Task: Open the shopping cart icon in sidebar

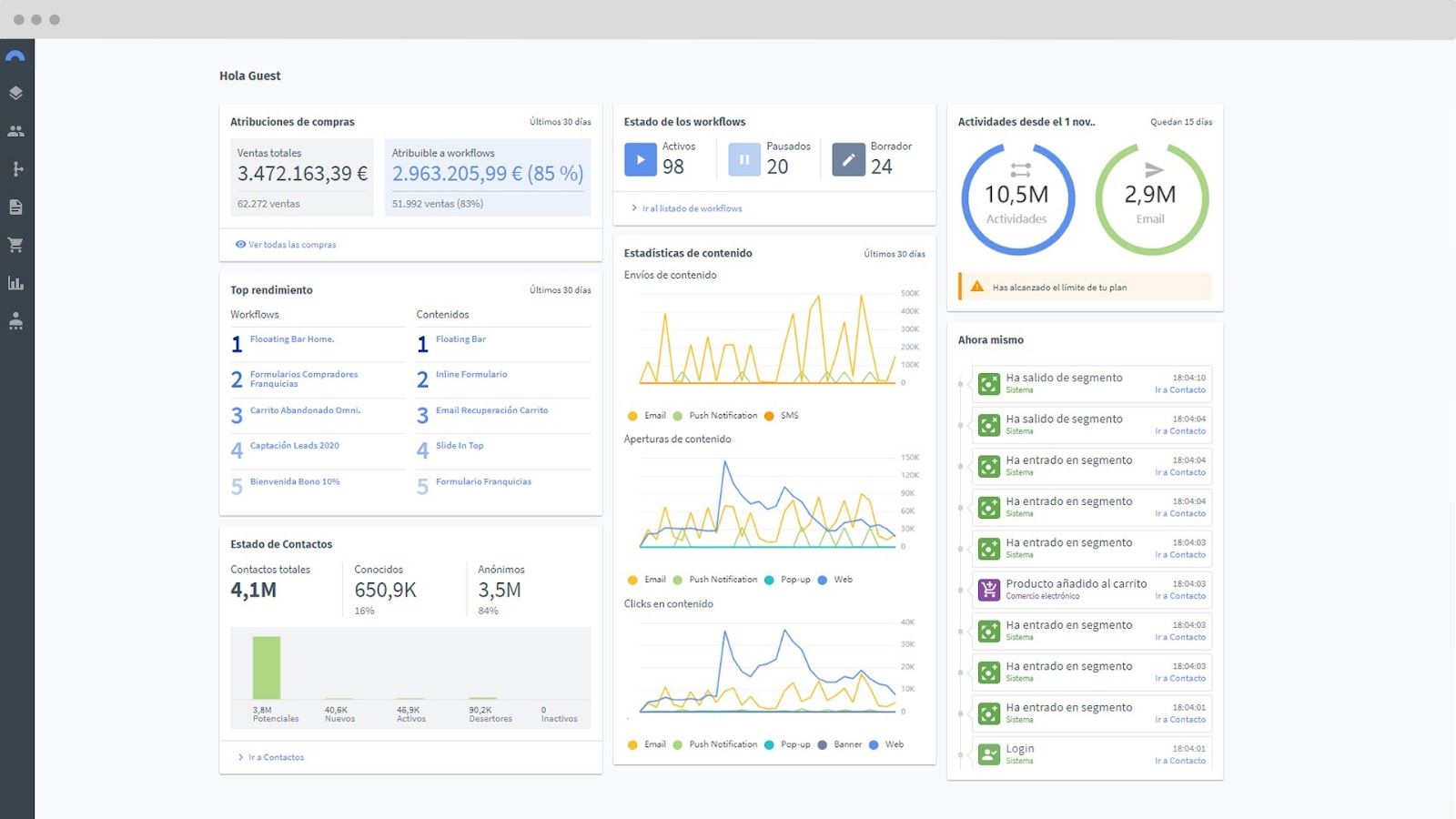Action: 15,245
